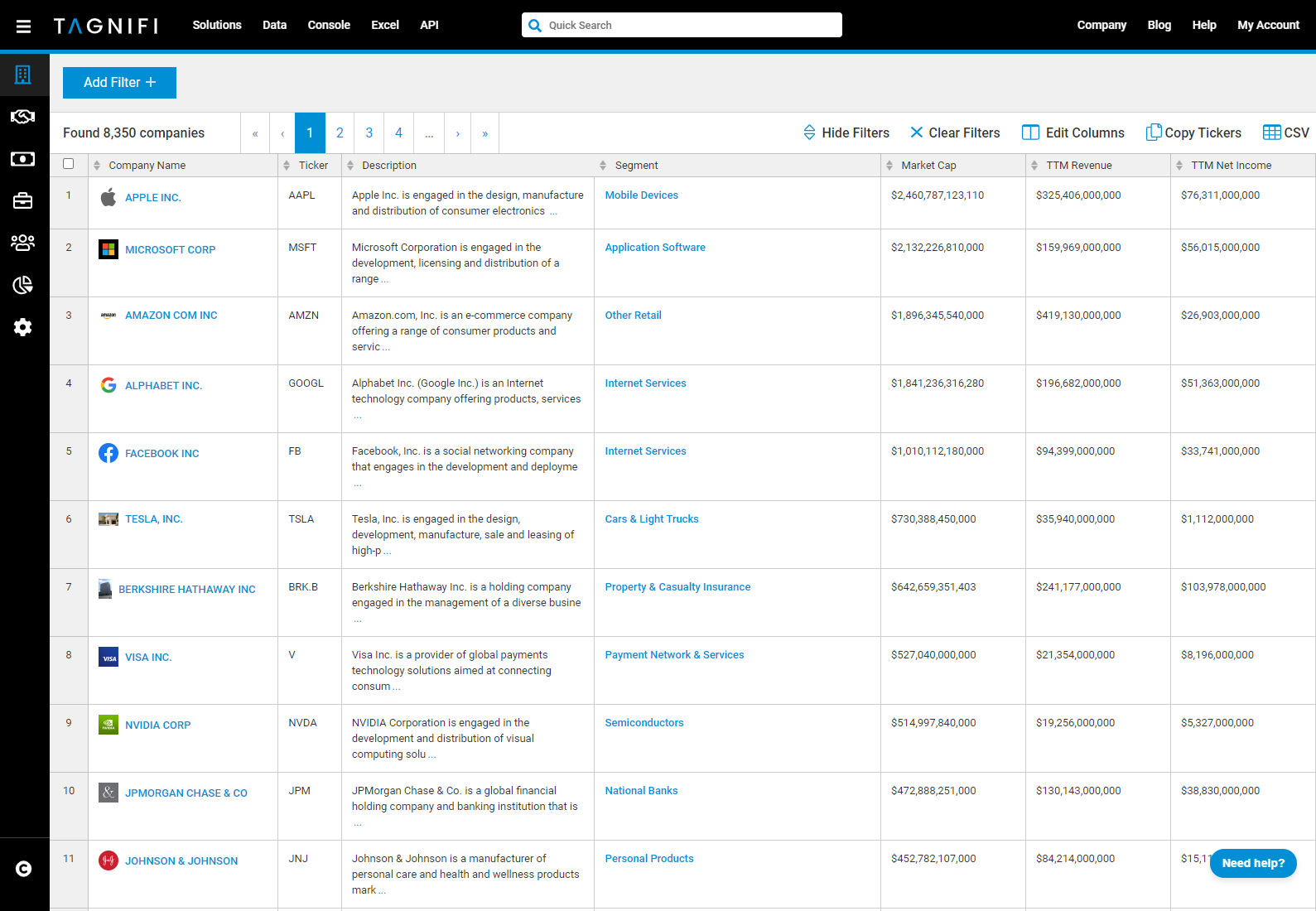The height and width of the screenshot is (911, 1316).
Task: Open the APPLE INC. company link
Action: click(153, 198)
